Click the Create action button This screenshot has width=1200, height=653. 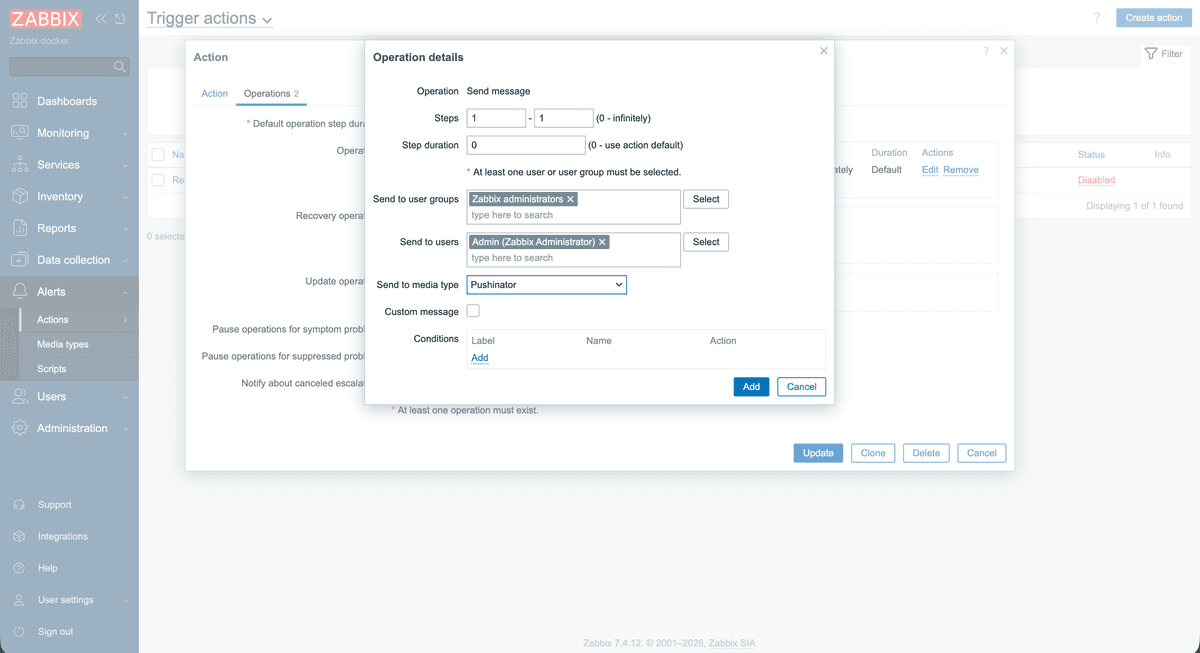tap(1154, 18)
